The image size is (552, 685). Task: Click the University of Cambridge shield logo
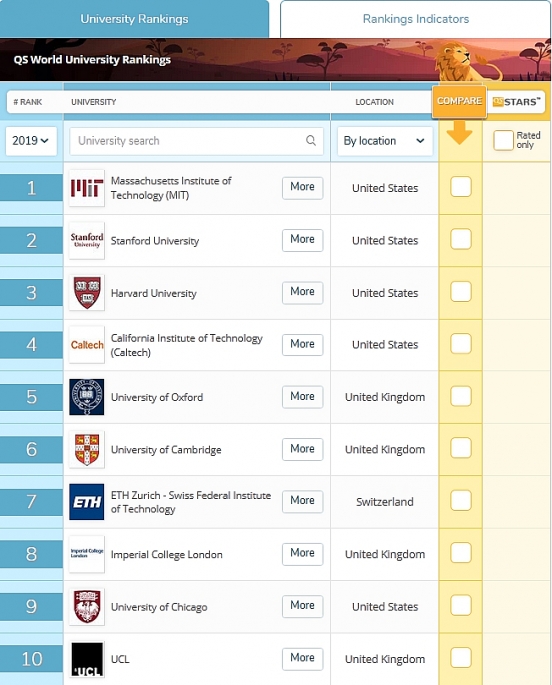coord(87,450)
